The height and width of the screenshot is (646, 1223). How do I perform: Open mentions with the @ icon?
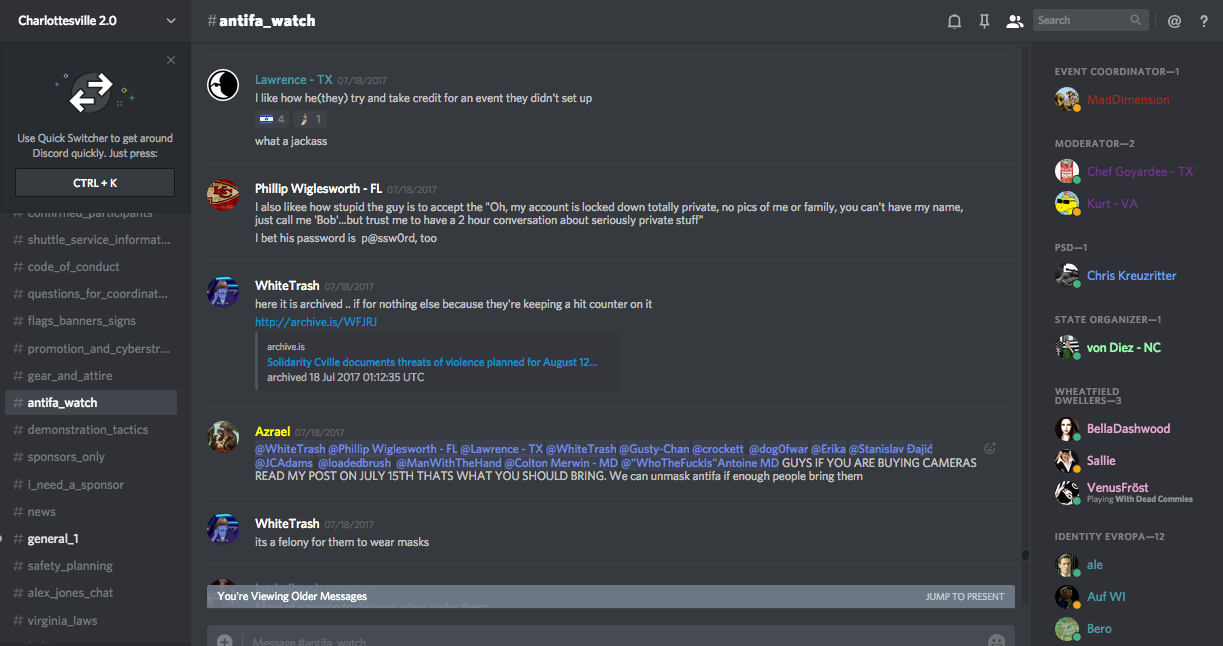tap(1174, 21)
